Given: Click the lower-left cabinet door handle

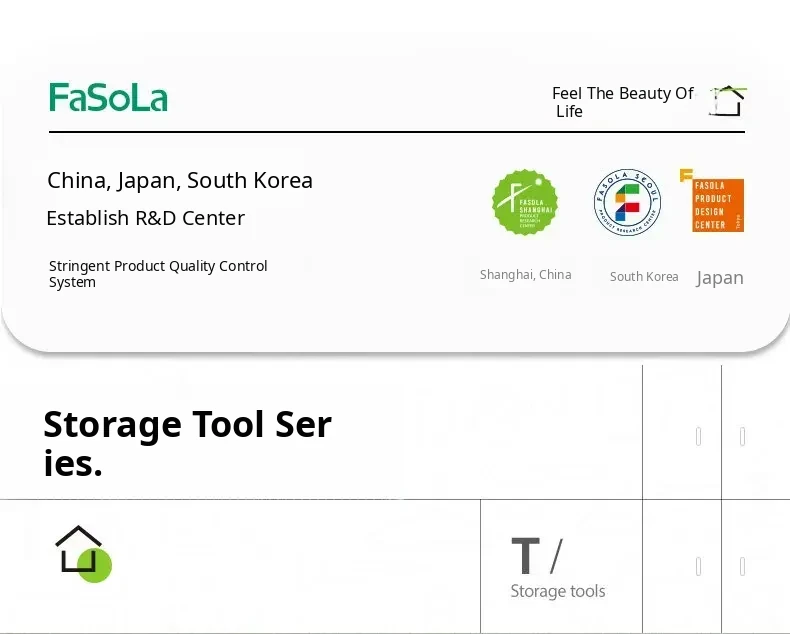Looking at the screenshot, I should click(698, 567).
